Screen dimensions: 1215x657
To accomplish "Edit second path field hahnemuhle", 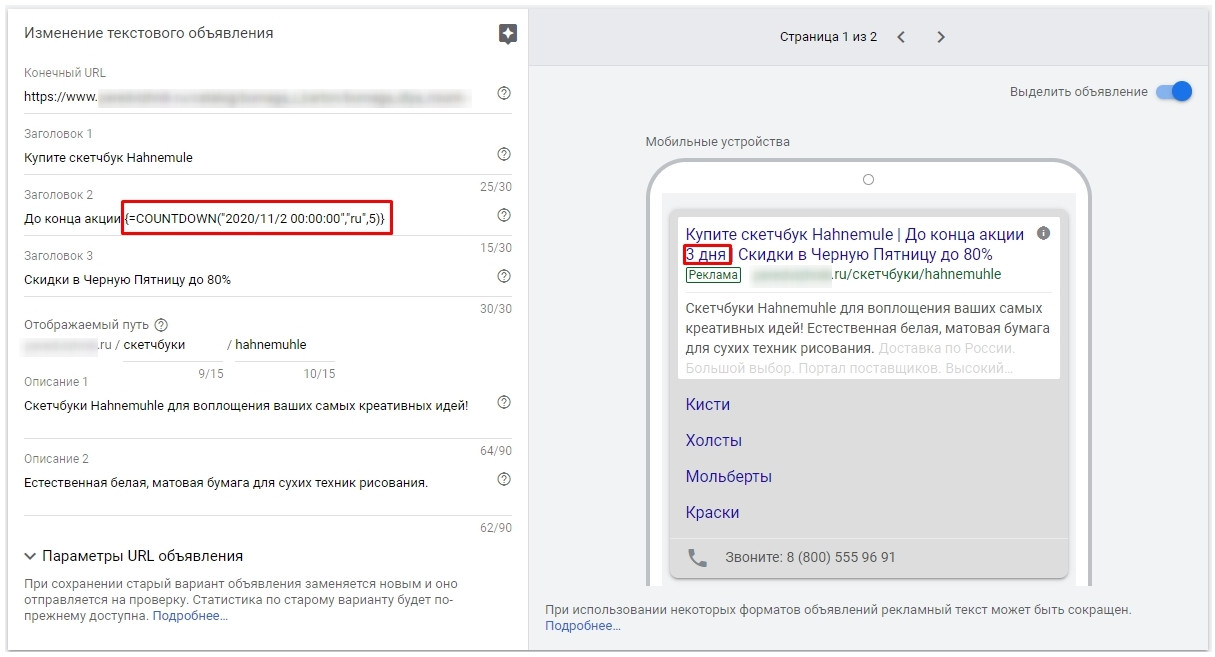I will (285, 344).
